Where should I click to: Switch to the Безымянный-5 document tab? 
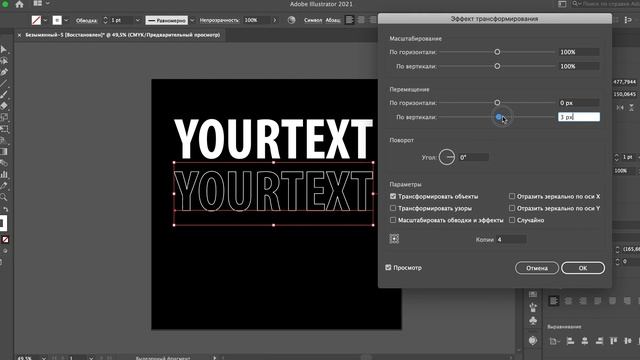[122, 35]
